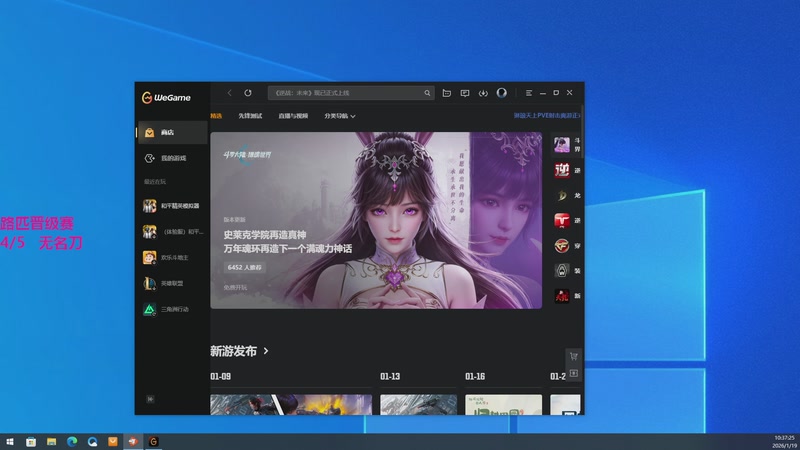
Task: Click 免费开玩 on the banner
Action: pos(235,288)
